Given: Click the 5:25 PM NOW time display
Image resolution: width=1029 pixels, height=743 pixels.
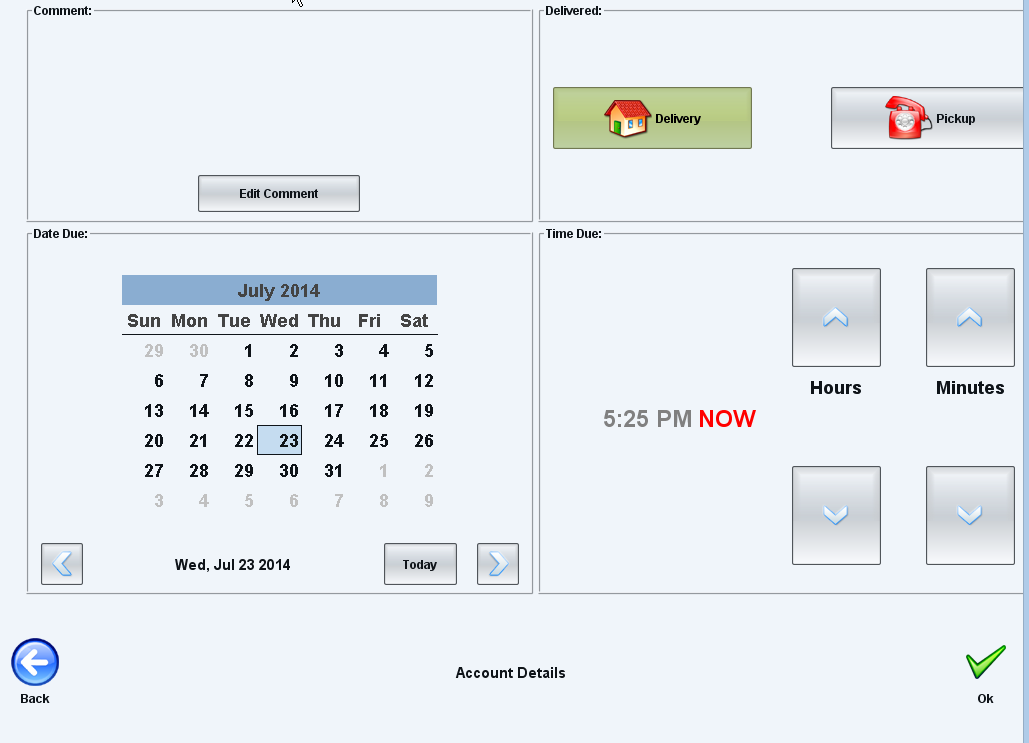Looking at the screenshot, I should click(x=679, y=419).
